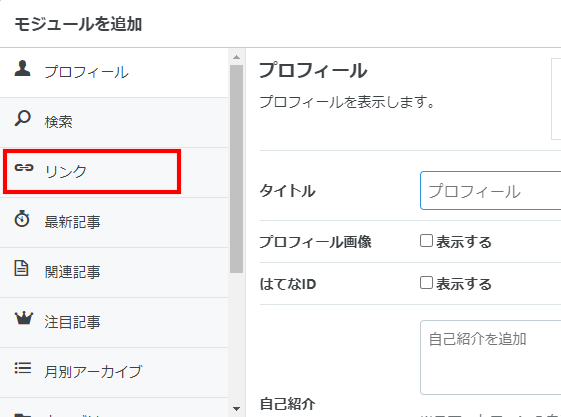Click the モジュールを追加 dialog title

point(78,24)
